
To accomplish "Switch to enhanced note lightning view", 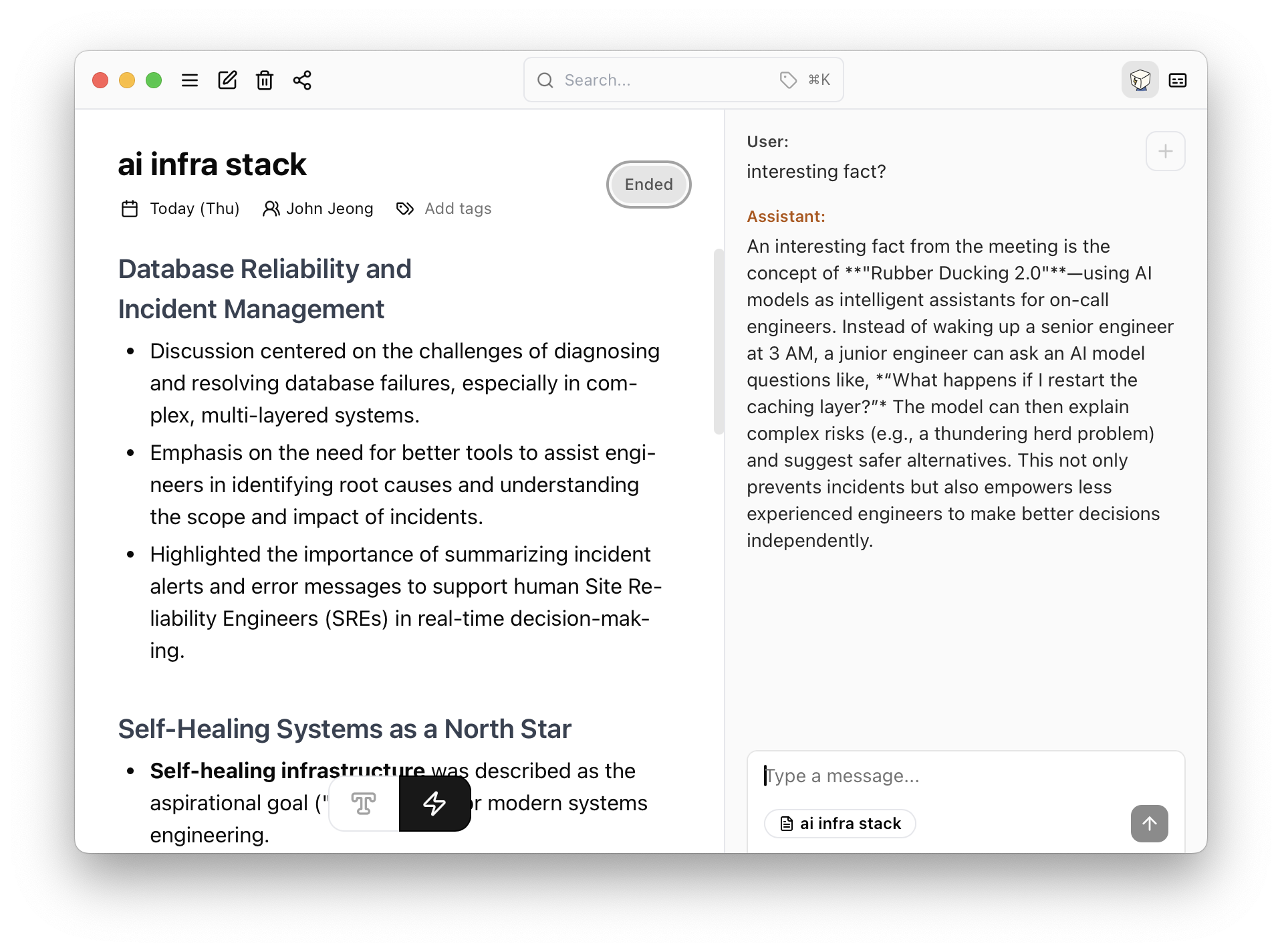I will (x=435, y=803).
